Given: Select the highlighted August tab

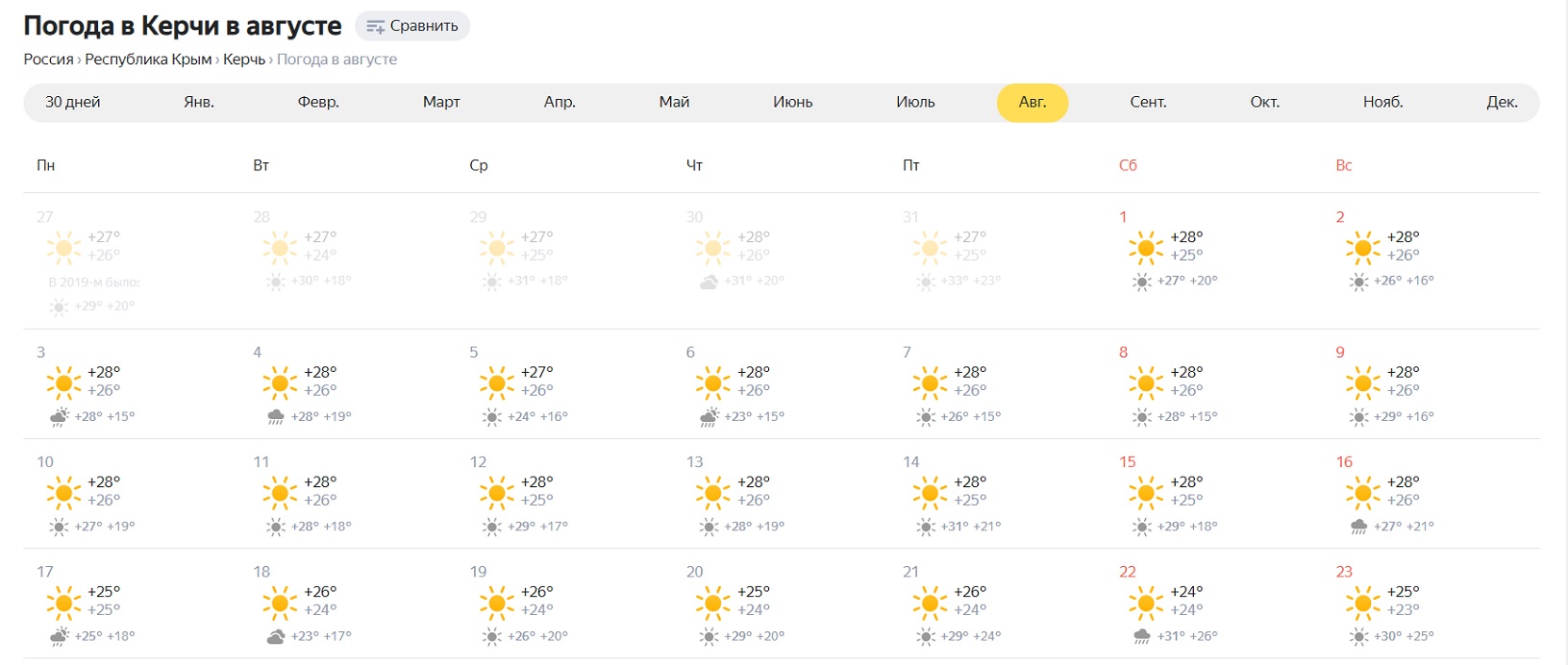Looking at the screenshot, I should point(1033,103).
